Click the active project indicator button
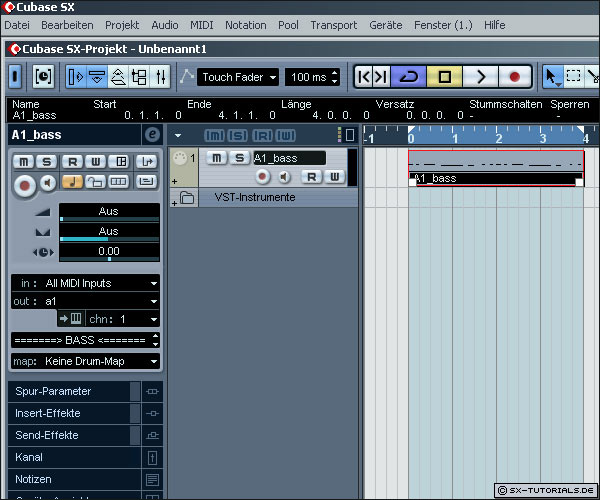The image size is (600, 500). [x=15, y=77]
